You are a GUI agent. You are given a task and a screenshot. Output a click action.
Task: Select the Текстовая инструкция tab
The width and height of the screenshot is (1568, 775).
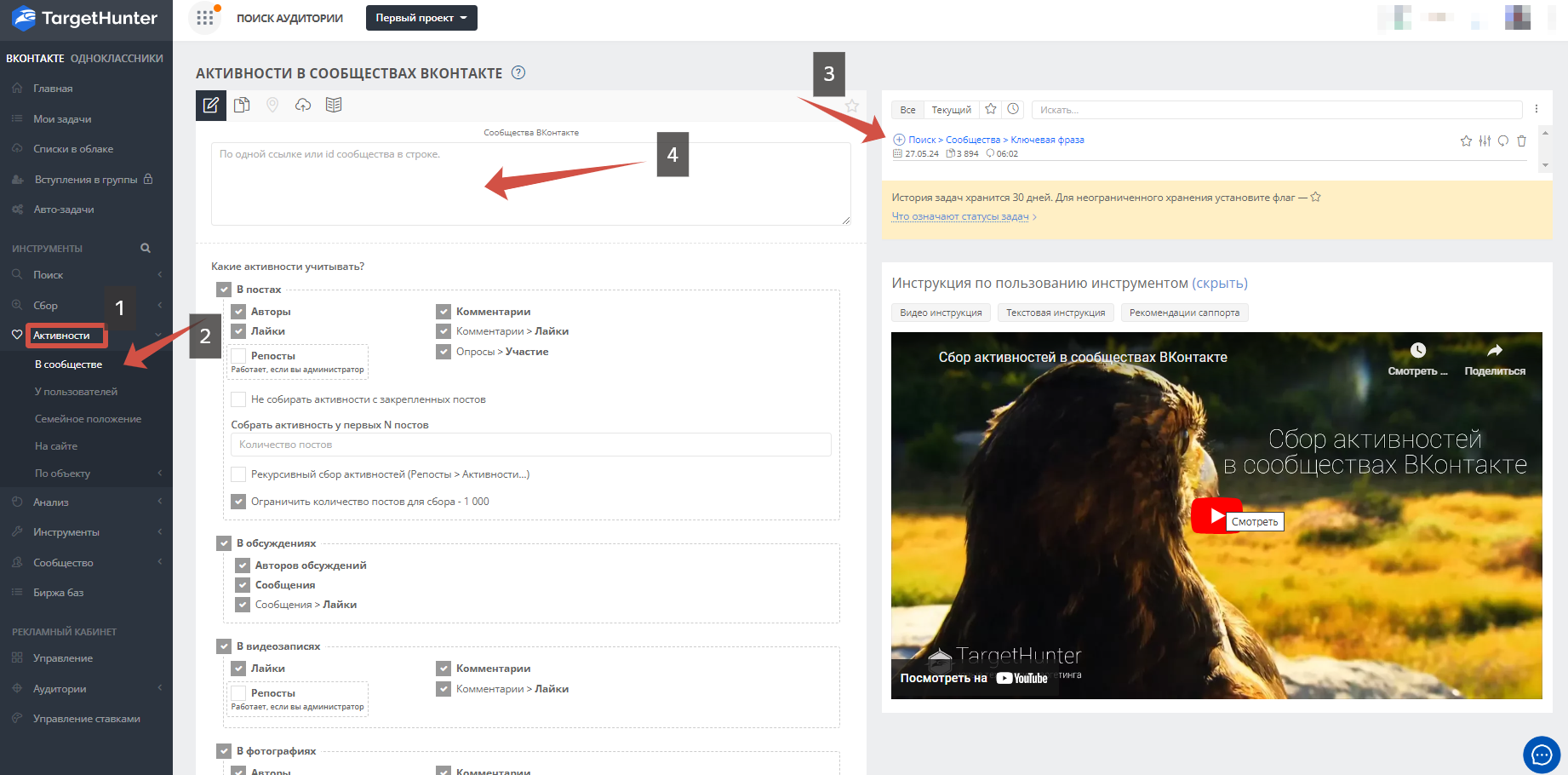point(1056,313)
